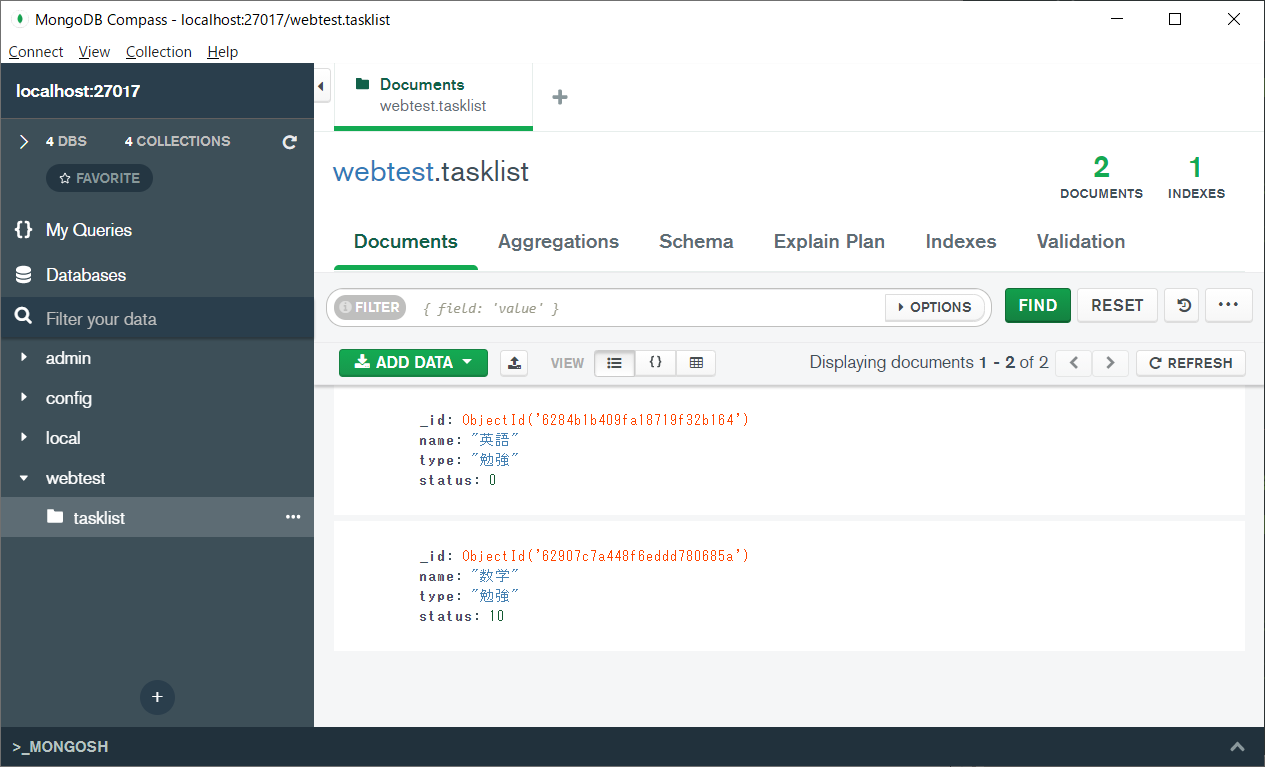Open the View menu
Image resolution: width=1265 pixels, height=767 pixels.
(x=94, y=52)
